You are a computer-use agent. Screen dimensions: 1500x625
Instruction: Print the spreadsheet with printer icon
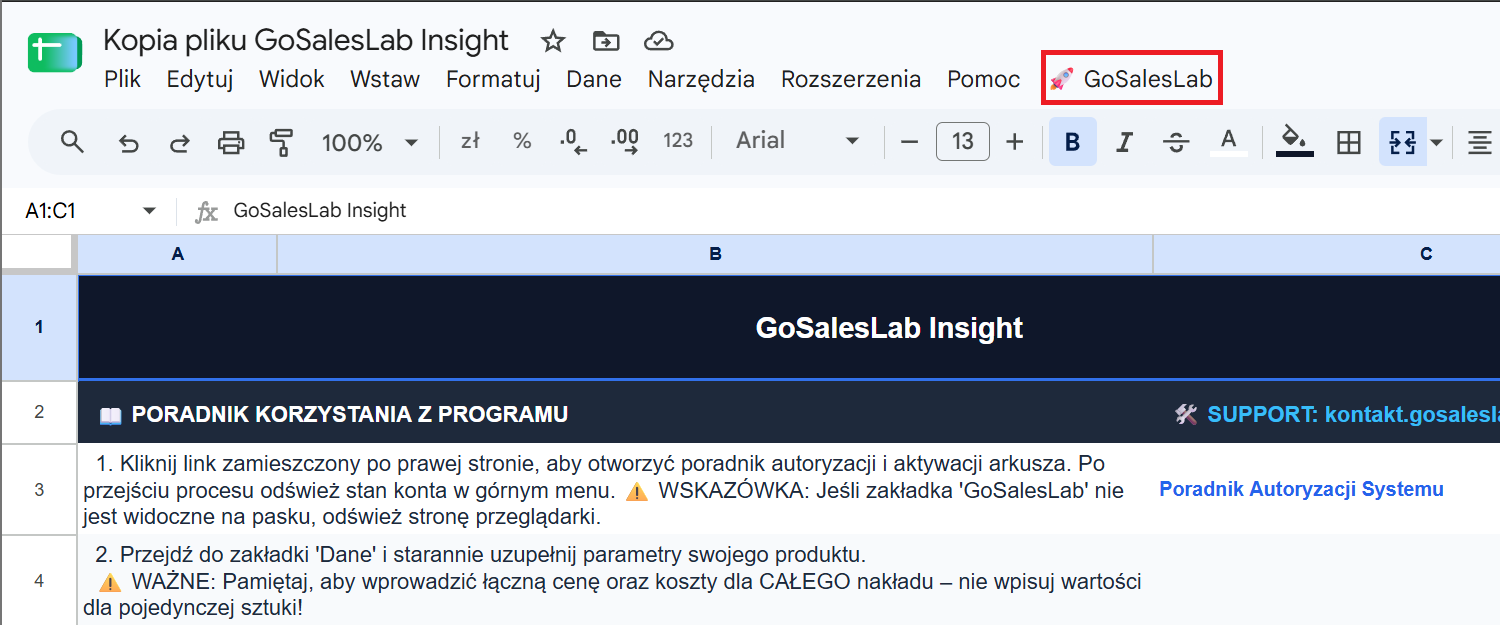click(x=231, y=142)
